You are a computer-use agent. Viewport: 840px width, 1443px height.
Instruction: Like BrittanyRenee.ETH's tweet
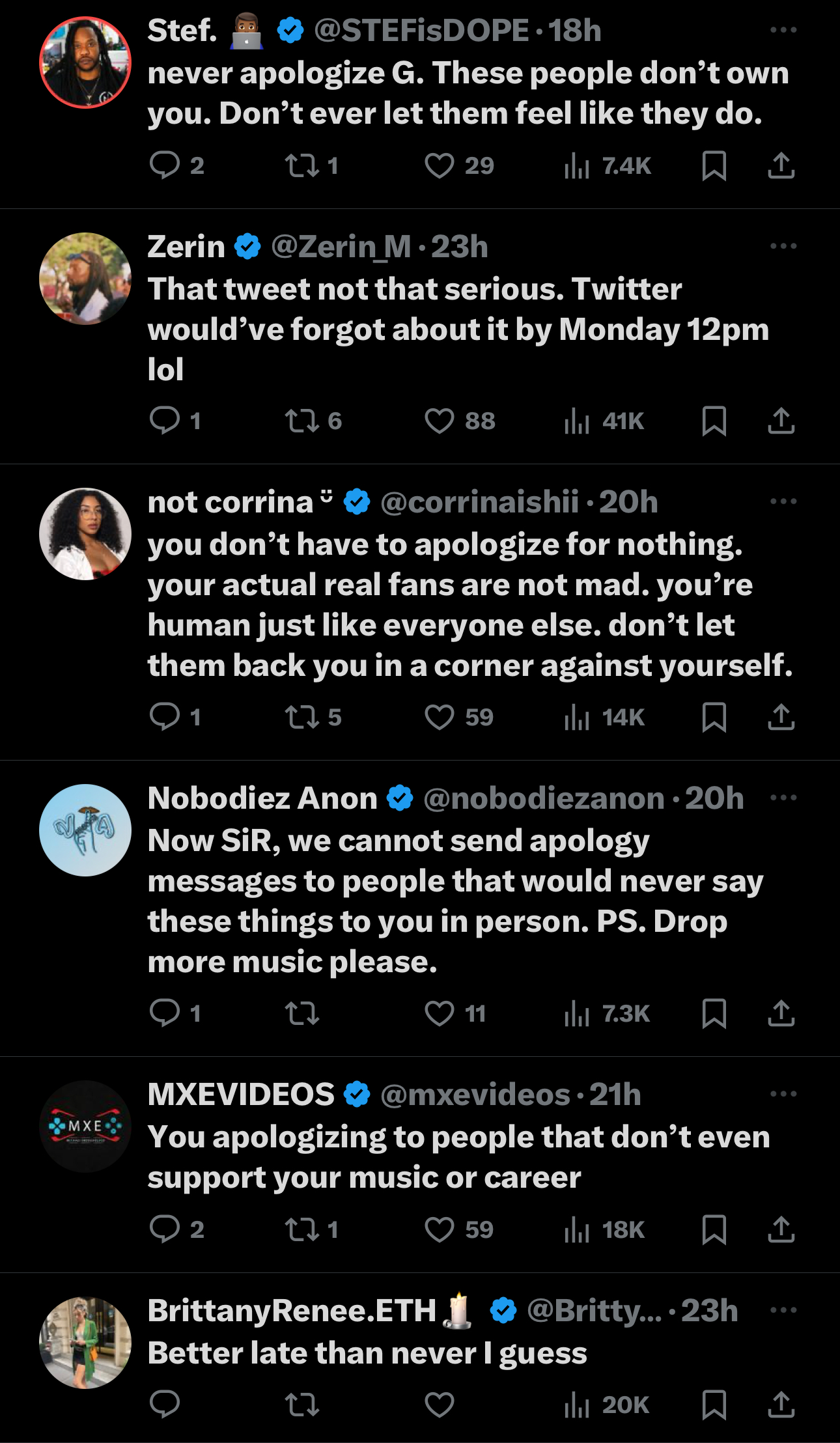coord(440,1405)
